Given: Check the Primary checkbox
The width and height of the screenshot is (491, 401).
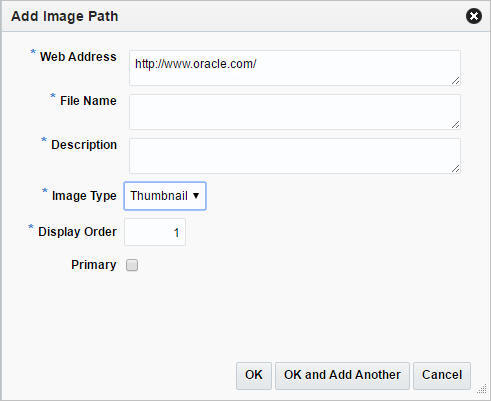Looking at the screenshot, I should tap(132, 265).
